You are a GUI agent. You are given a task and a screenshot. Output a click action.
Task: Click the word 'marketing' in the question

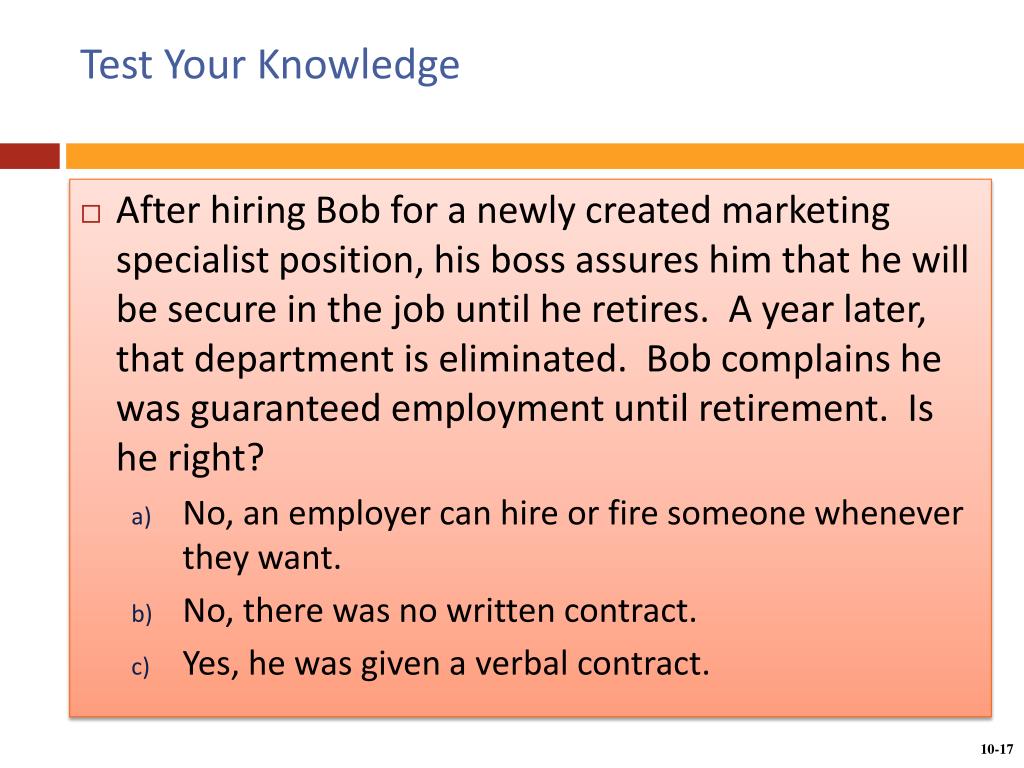[806, 212]
